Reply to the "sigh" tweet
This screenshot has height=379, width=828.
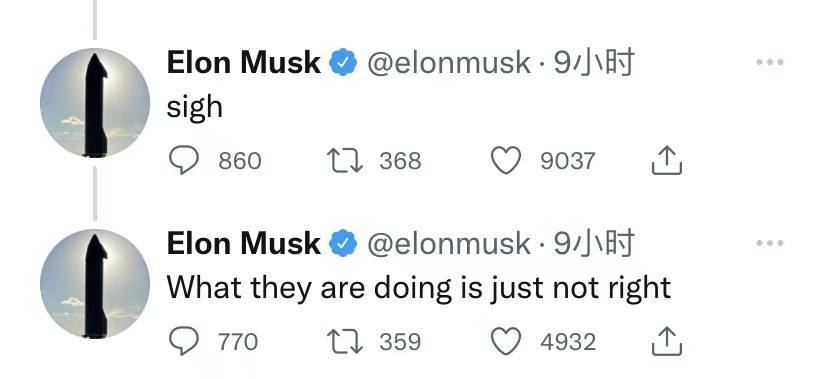(x=183, y=160)
